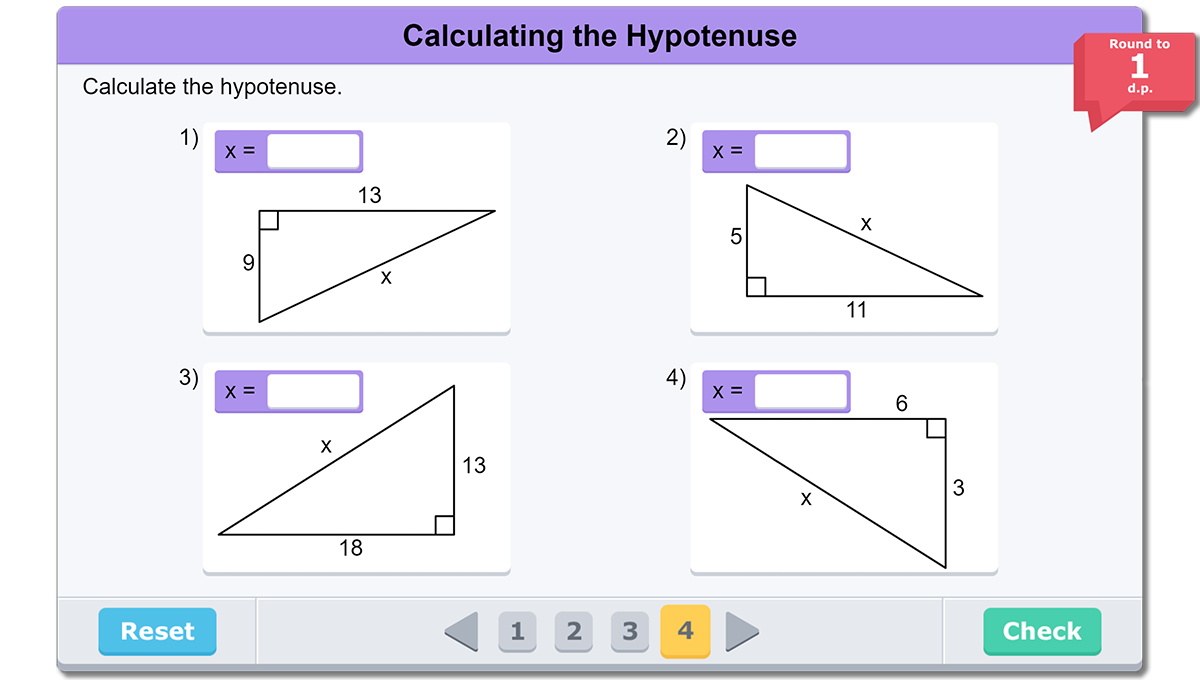Focus the x answer box for question 1
1200x680 pixels.
(x=313, y=152)
